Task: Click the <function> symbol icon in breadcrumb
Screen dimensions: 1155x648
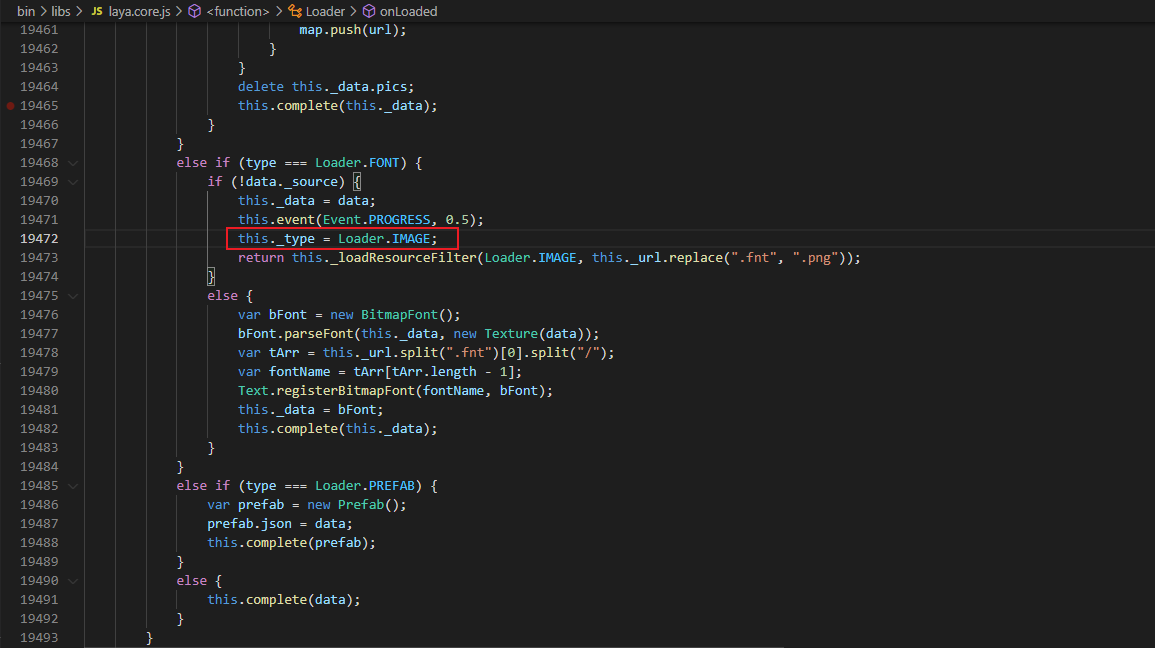Action: pyautogui.click(x=195, y=11)
